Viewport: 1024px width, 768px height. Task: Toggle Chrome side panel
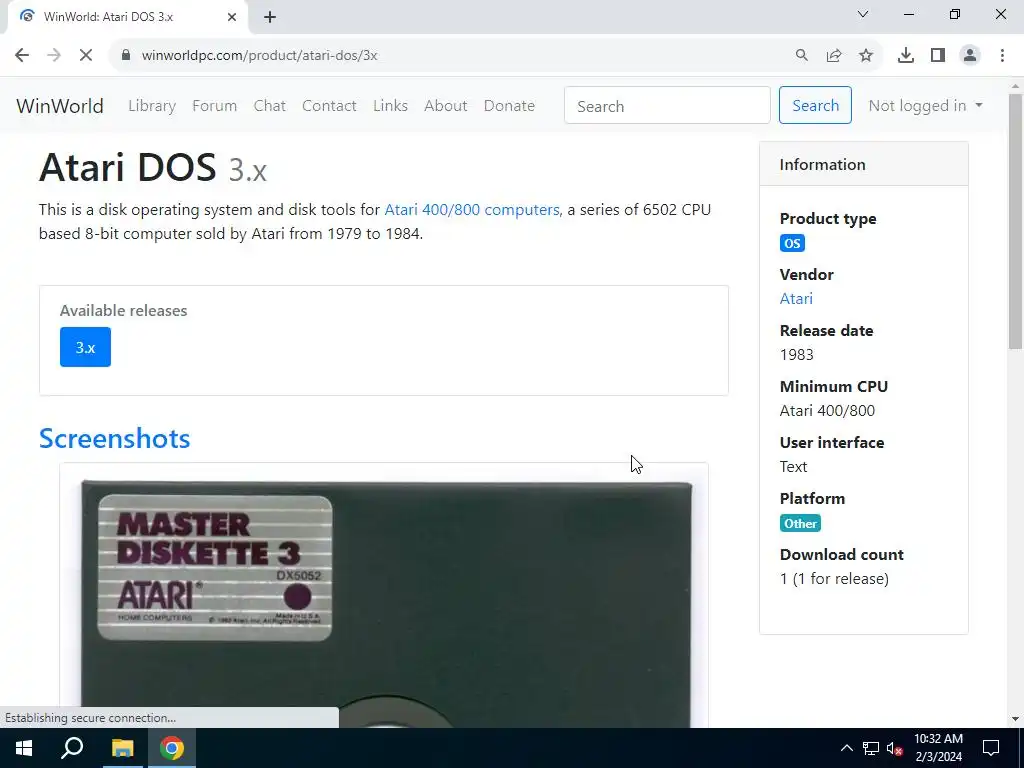point(938,56)
